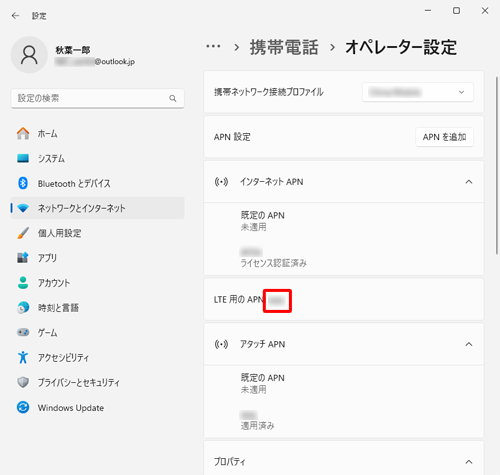This screenshot has width=500, height=475.
Task: Maximize the 設定 window
Action: [456, 11]
